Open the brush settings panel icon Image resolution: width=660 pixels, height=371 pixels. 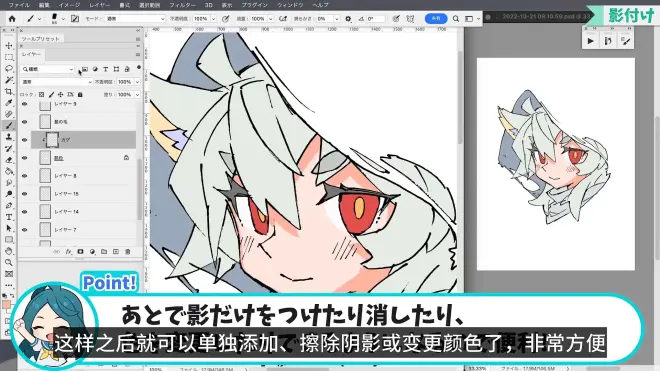[x=75, y=19]
